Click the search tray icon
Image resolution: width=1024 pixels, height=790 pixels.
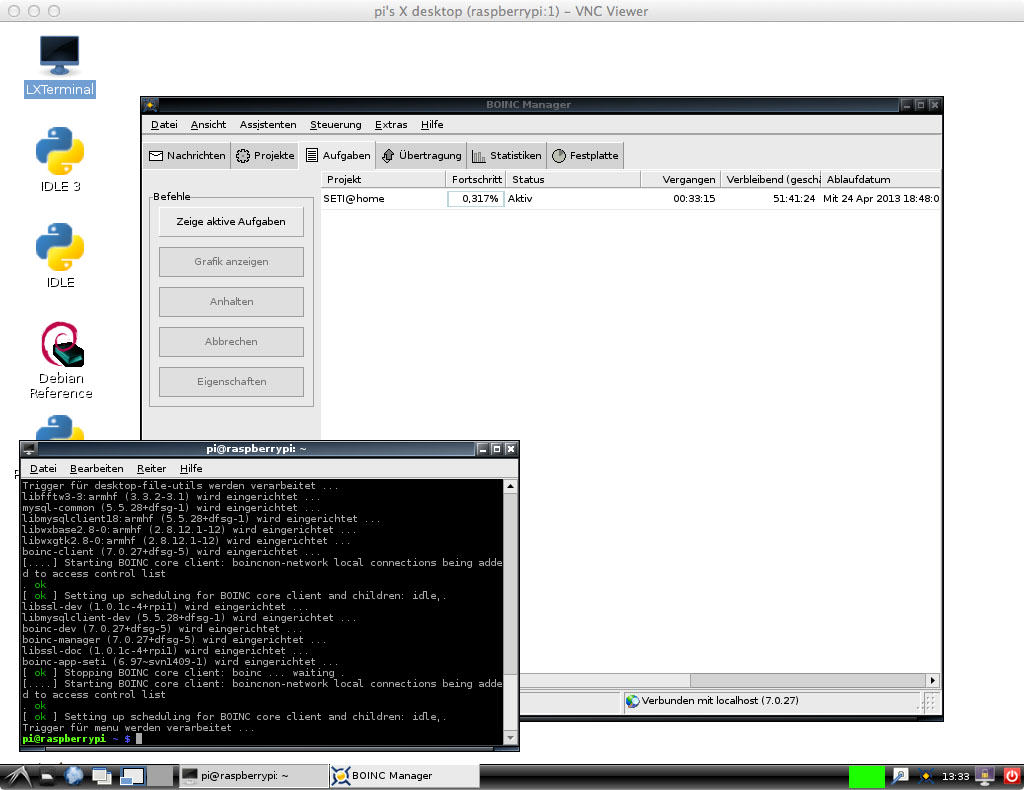[900, 776]
